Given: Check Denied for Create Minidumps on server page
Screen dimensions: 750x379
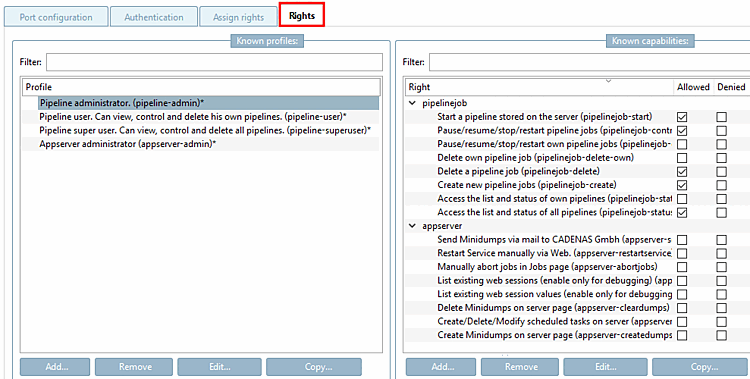Looking at the screenshot, I should [x=721, y=335].
